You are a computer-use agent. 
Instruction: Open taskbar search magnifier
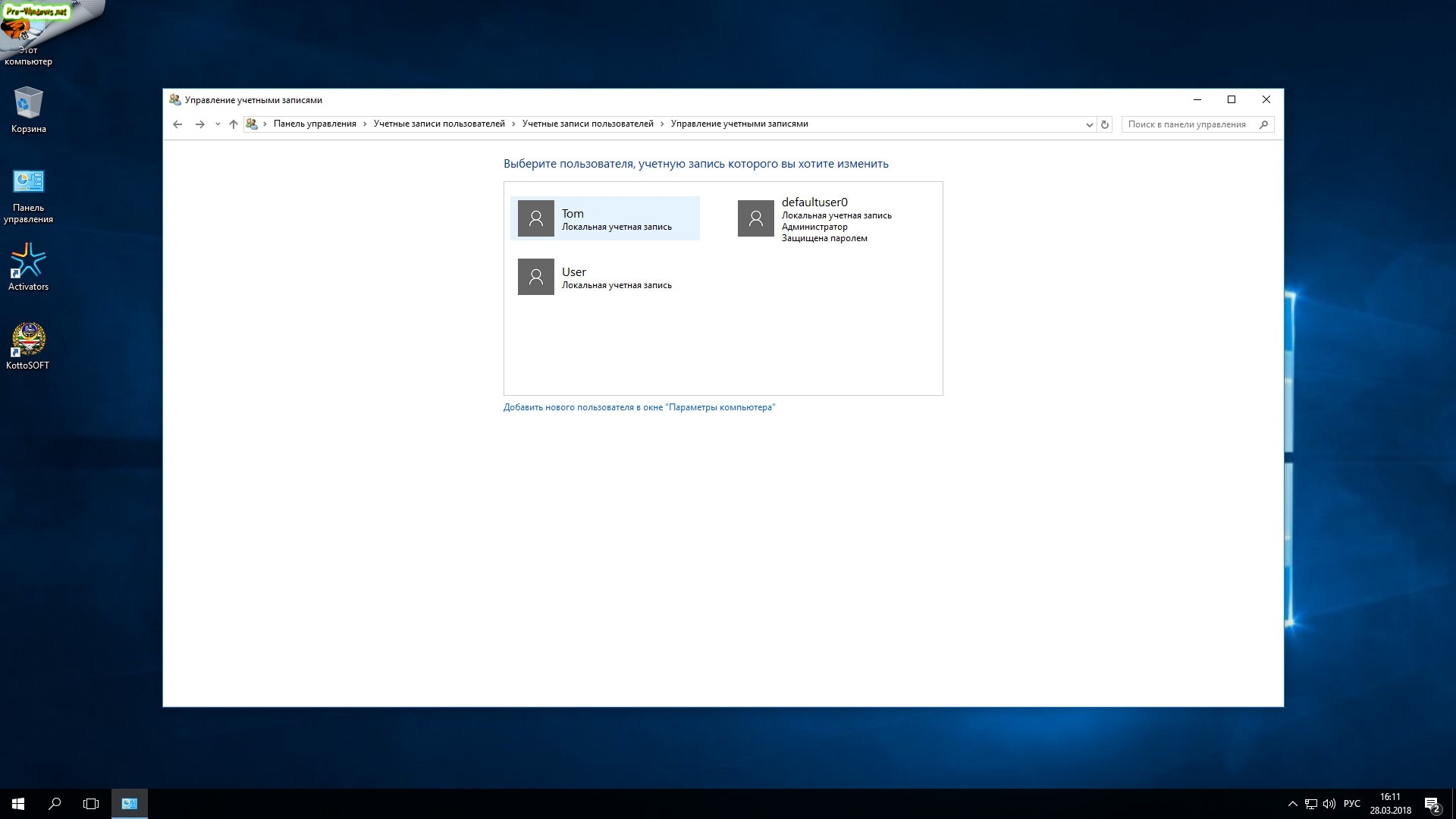[x=55, y=803]
